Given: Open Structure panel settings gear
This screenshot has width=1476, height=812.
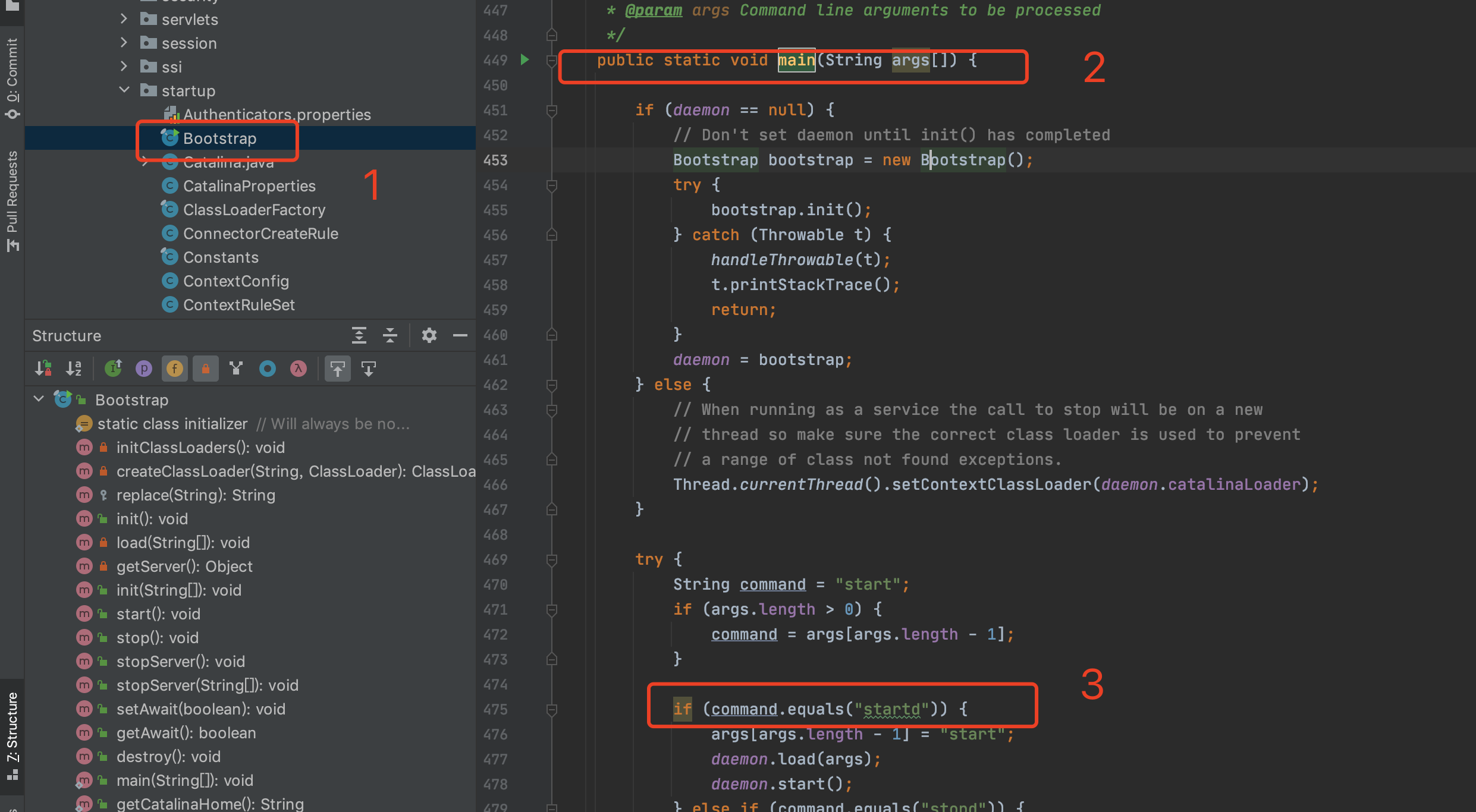Looking at the screenshot, I should pos(429,336).
